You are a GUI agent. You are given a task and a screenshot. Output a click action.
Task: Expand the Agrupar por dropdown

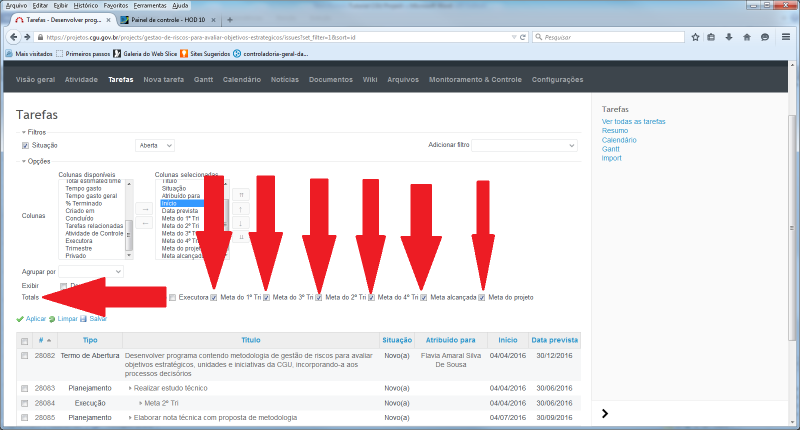coord(91,271)
